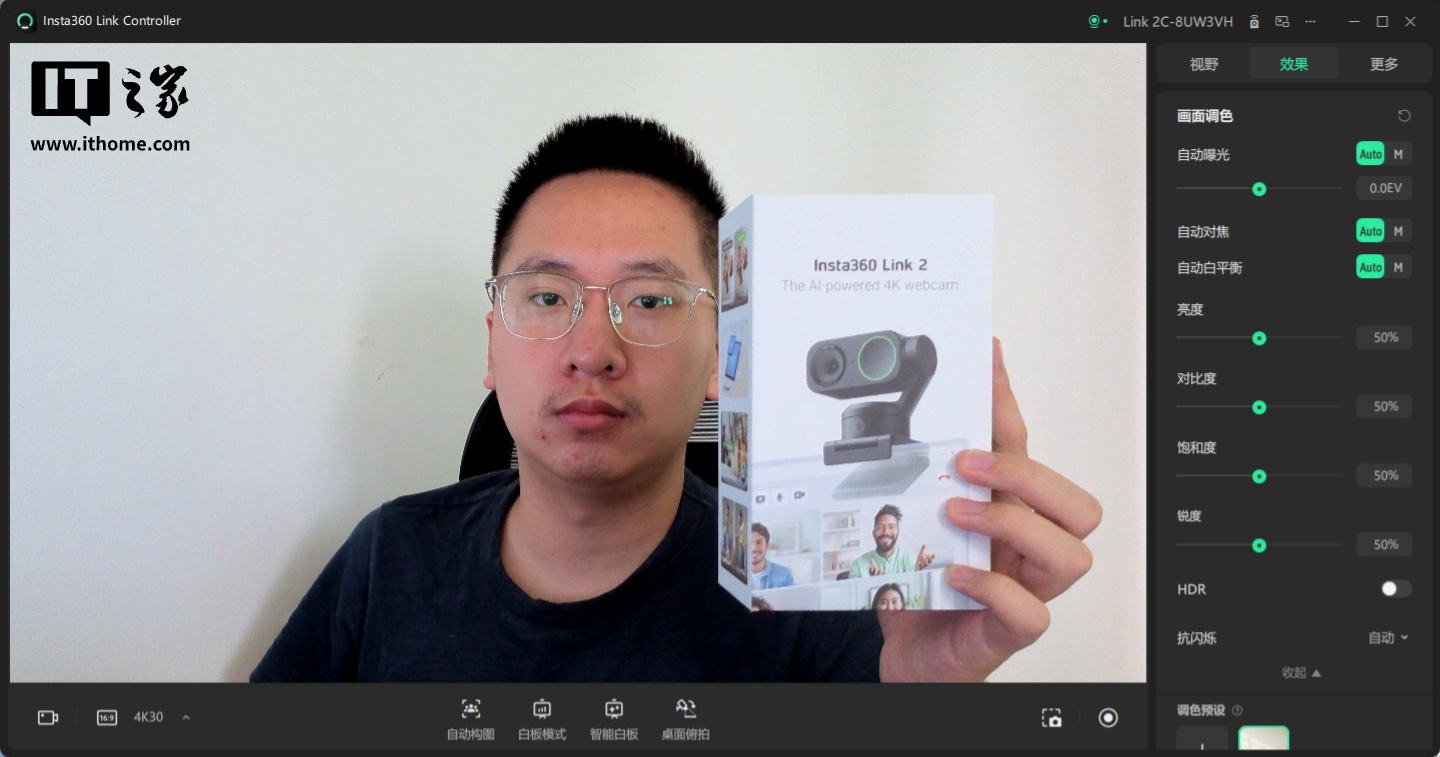Image resolution: width=1440 pixels, height=757 pixels.
Task: Click the 锐度 50% value field
Action: coord(1384,545)
